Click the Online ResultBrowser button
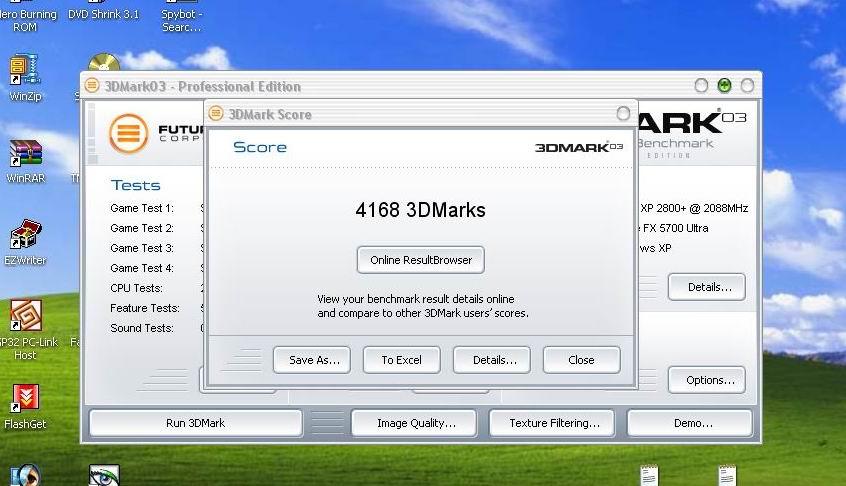This screenshot has width=846, height=486. tap(421, 260)
